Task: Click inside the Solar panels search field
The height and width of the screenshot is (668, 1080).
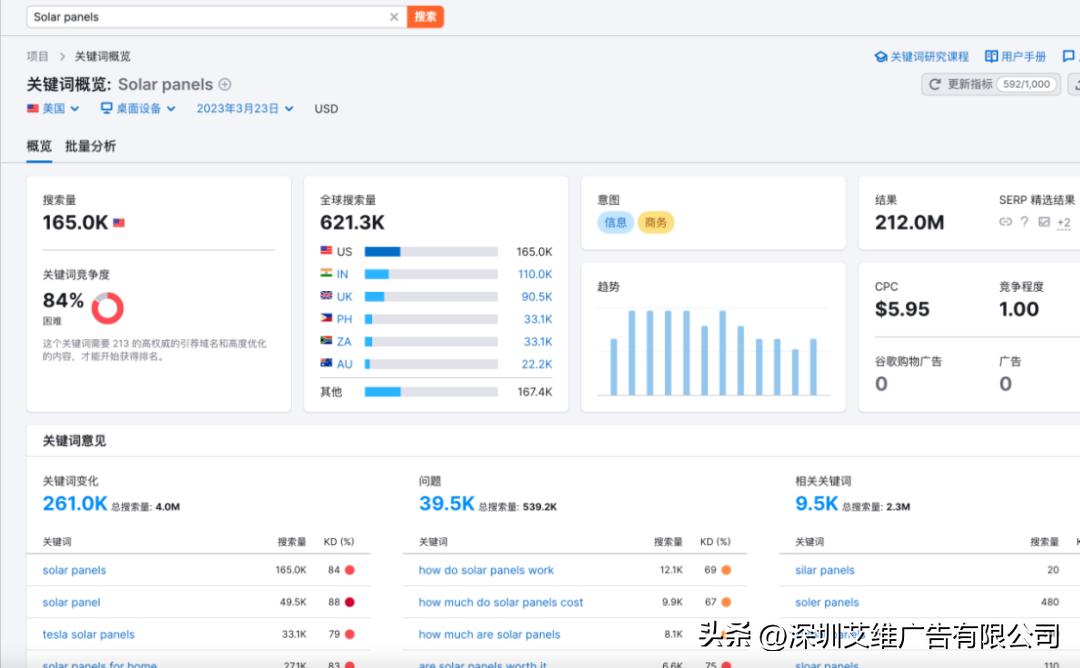Action: (x=200, y=16)
